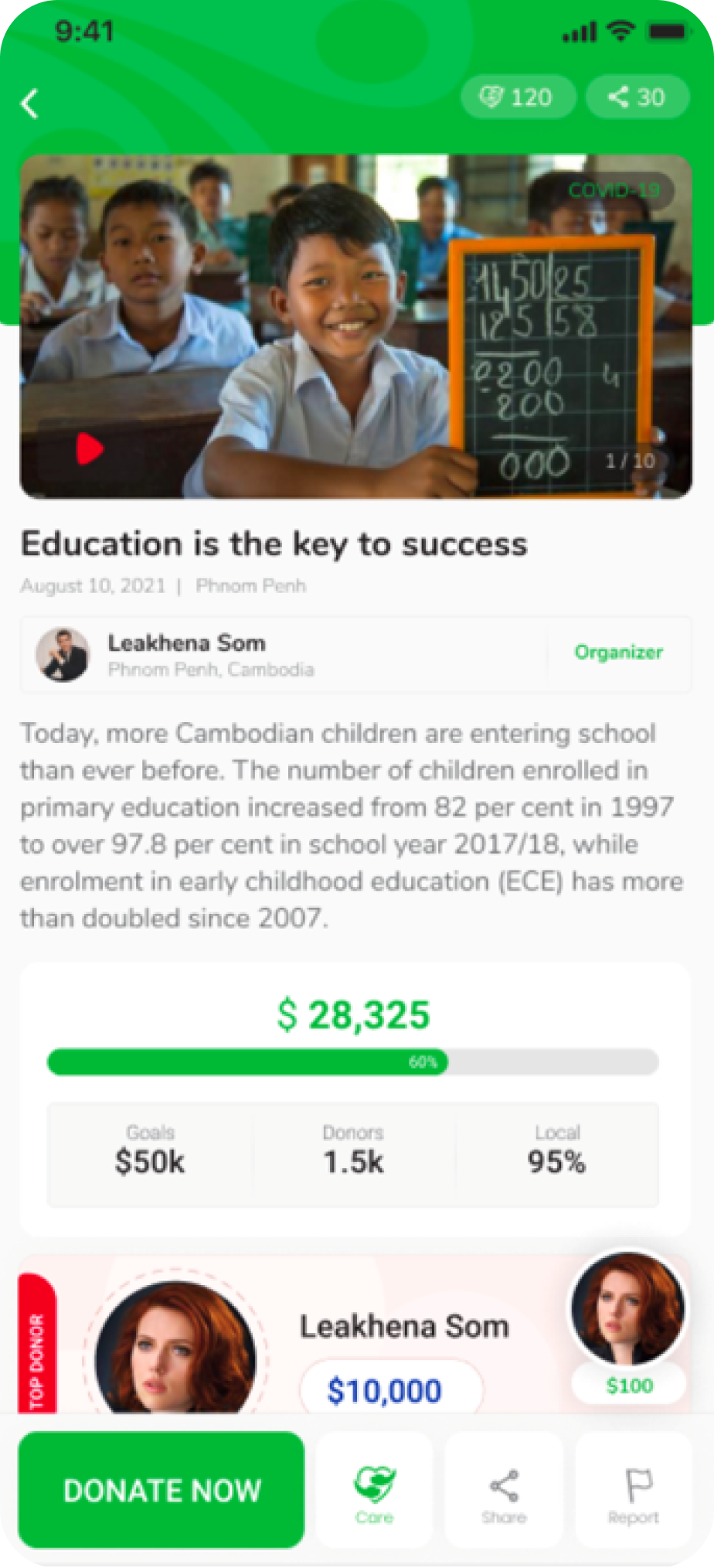The image size is (714, 1568).
Task: Tap the green Organizer label
Action: pos(618,653)
